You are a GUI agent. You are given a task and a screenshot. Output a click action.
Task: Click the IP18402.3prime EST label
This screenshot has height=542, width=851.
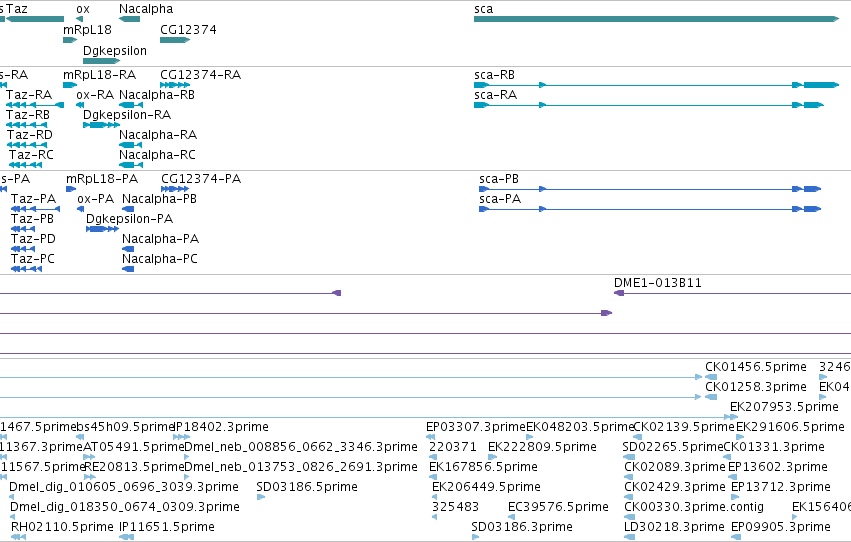coord(221,427)
